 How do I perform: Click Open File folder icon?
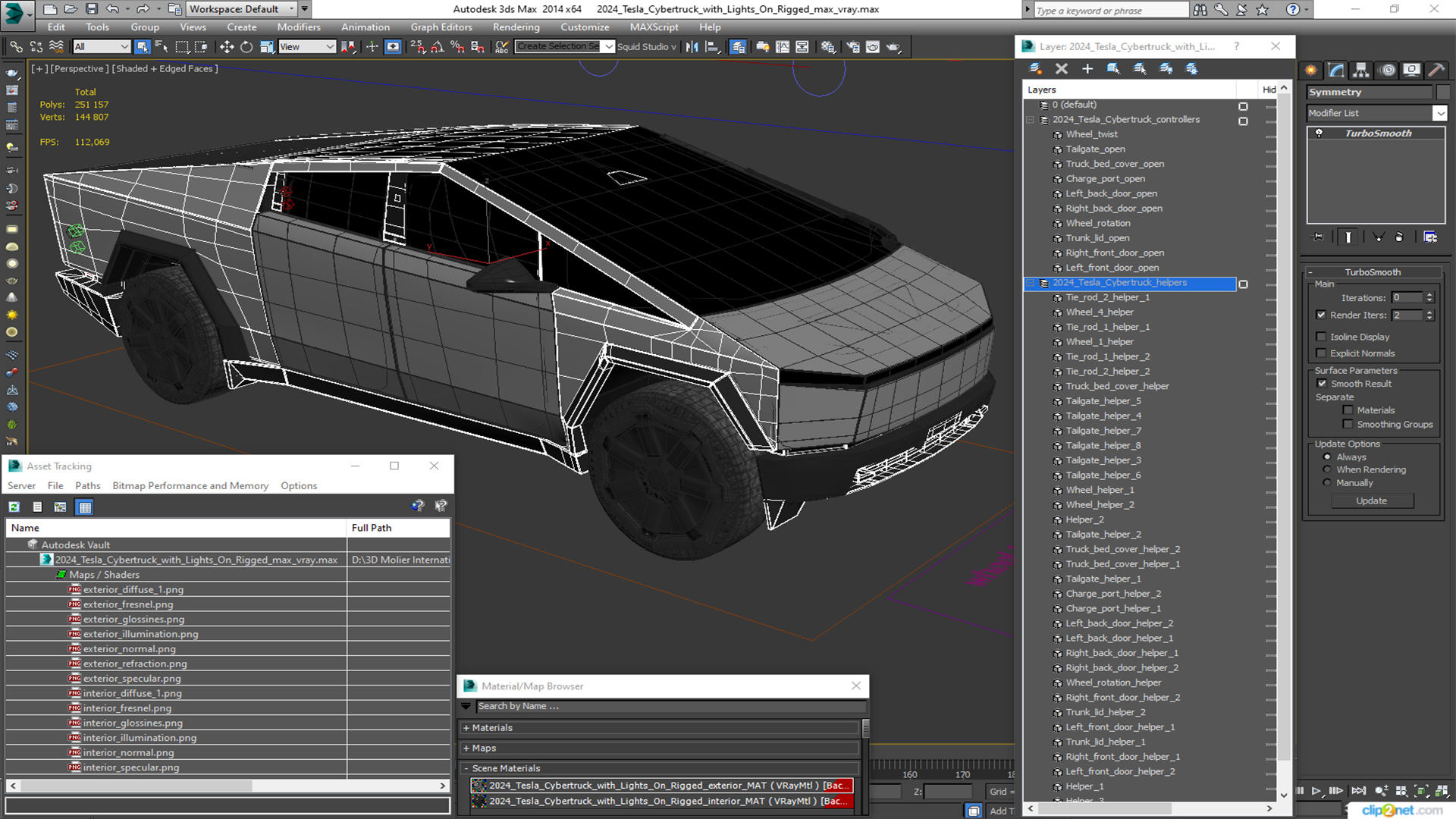pos(70,9)
